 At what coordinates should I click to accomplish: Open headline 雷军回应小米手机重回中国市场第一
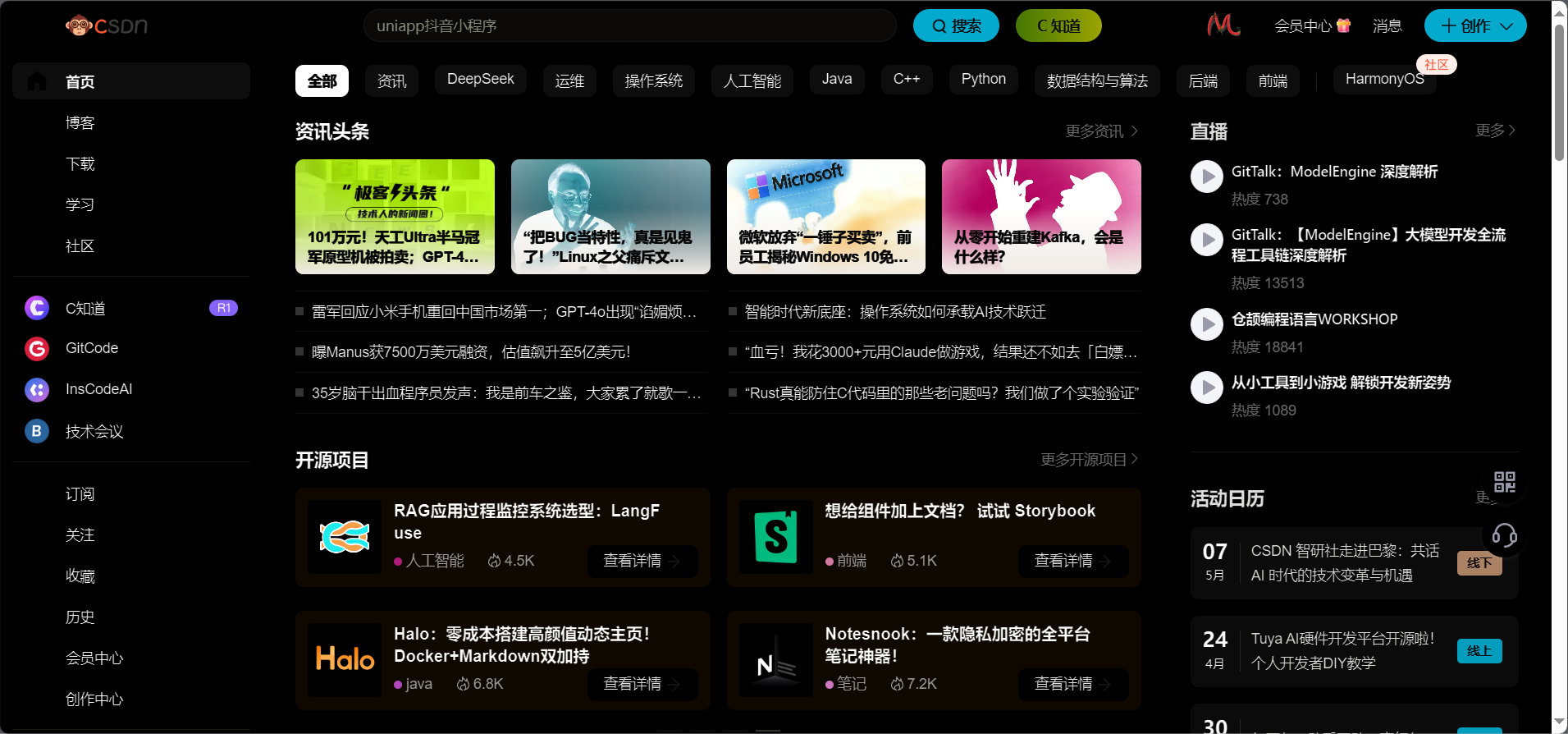[x=504, y=312]
